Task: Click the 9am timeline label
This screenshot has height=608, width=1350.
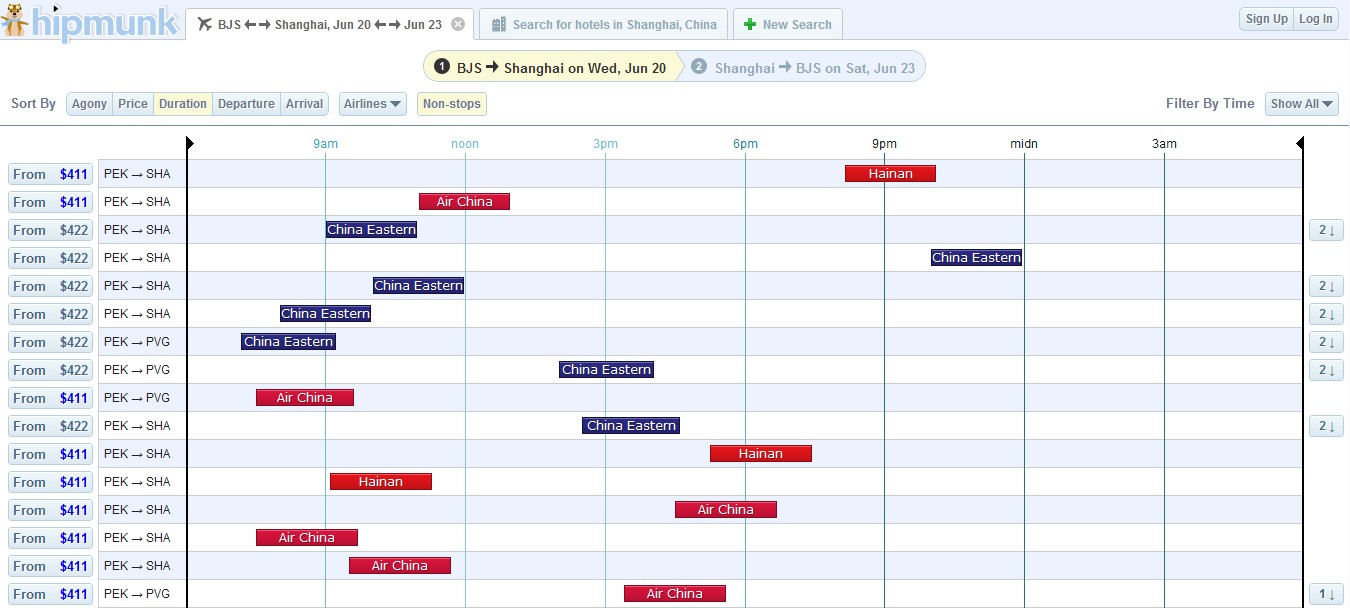Action: pyautogui.click(x=325, y=144)
